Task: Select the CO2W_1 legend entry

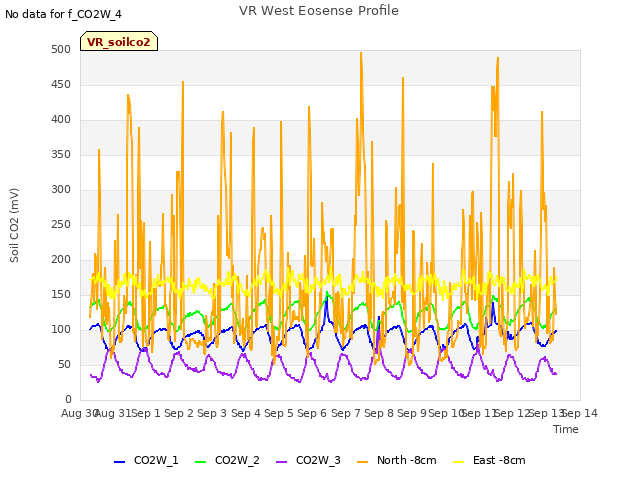Action: pos(146,460)
